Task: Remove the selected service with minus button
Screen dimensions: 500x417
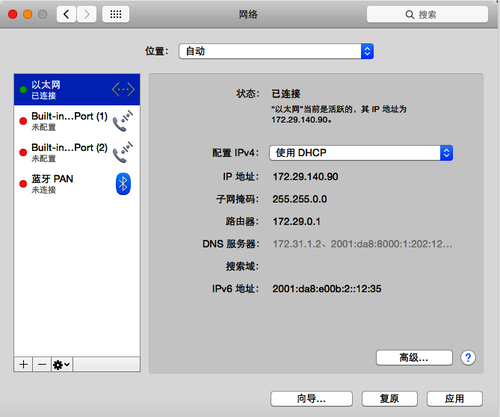Action: coord(42,364)
